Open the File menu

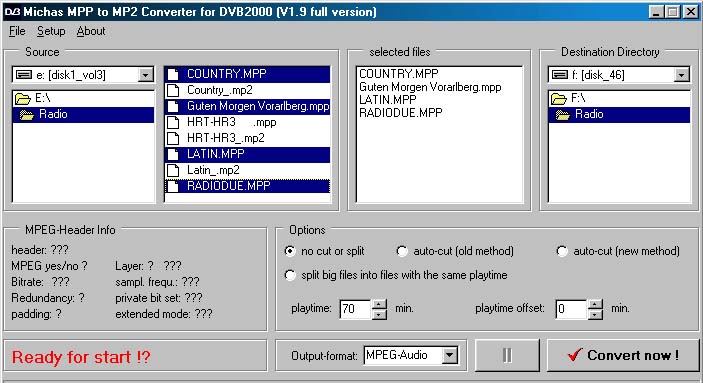[x=17, y=31]
